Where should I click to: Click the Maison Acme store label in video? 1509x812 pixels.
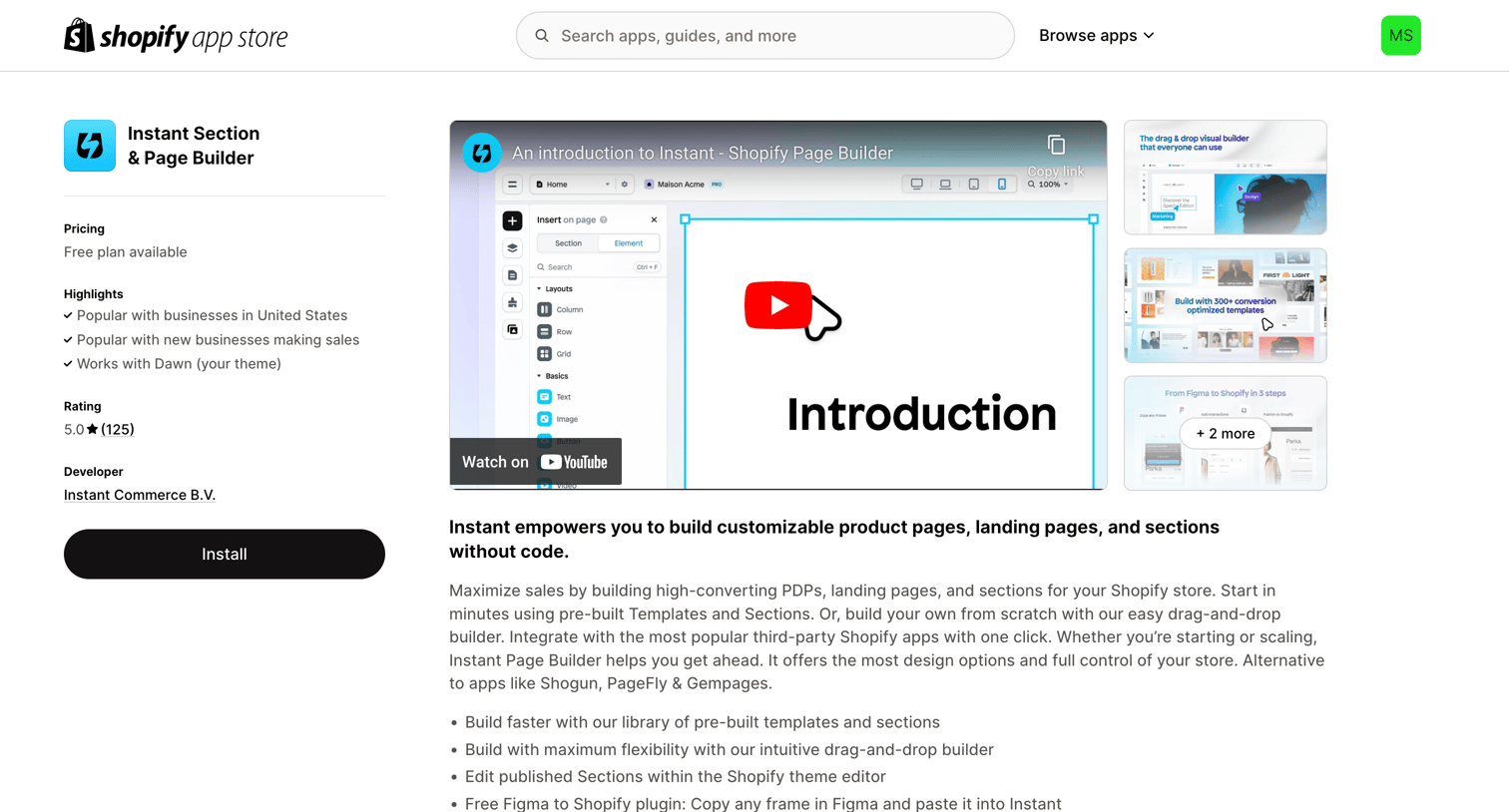[683, 185]
